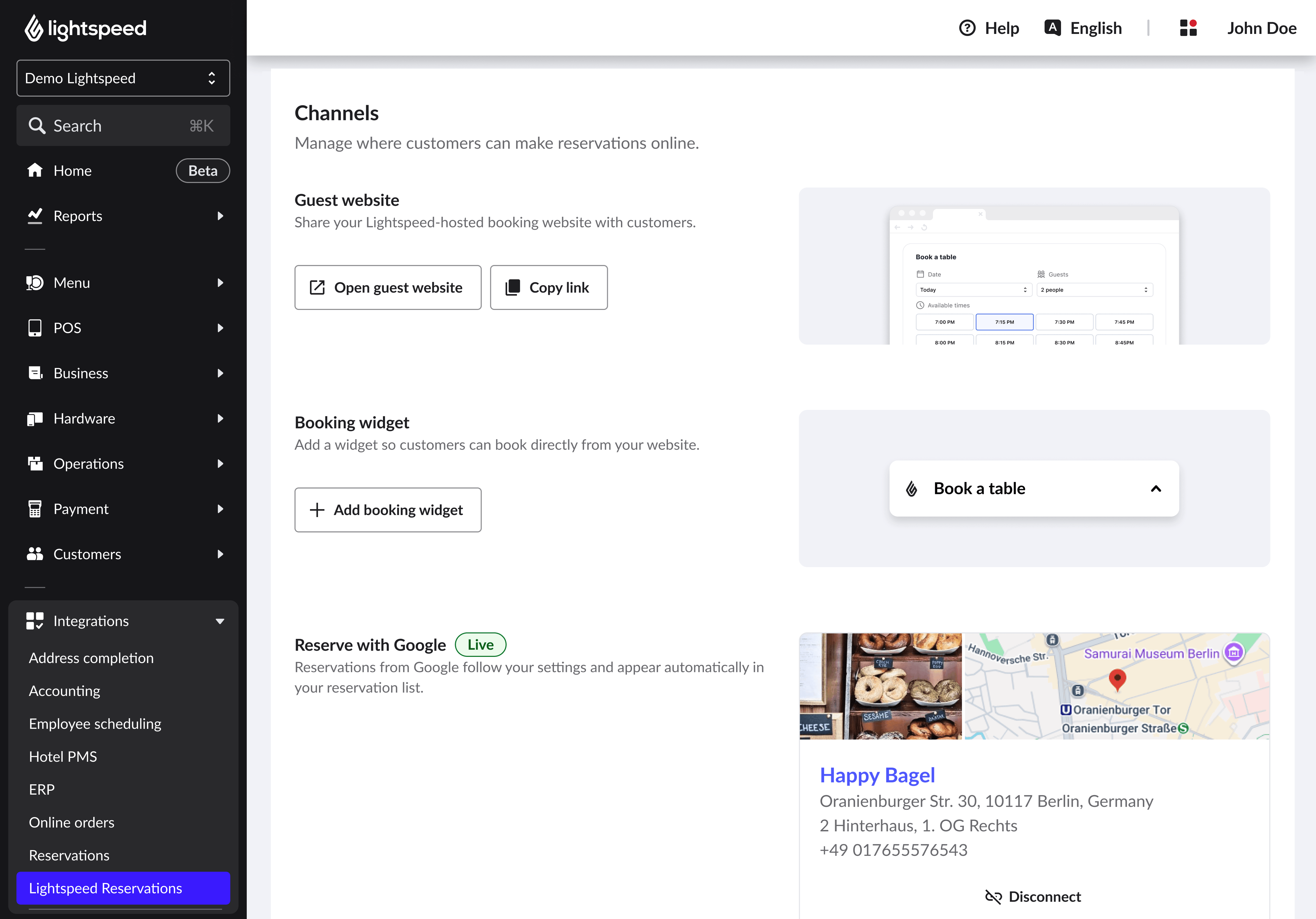Open the Demo Lightspeed account selector
The width and height of the screenshot is (1316, 919).
tap(123, 78)
